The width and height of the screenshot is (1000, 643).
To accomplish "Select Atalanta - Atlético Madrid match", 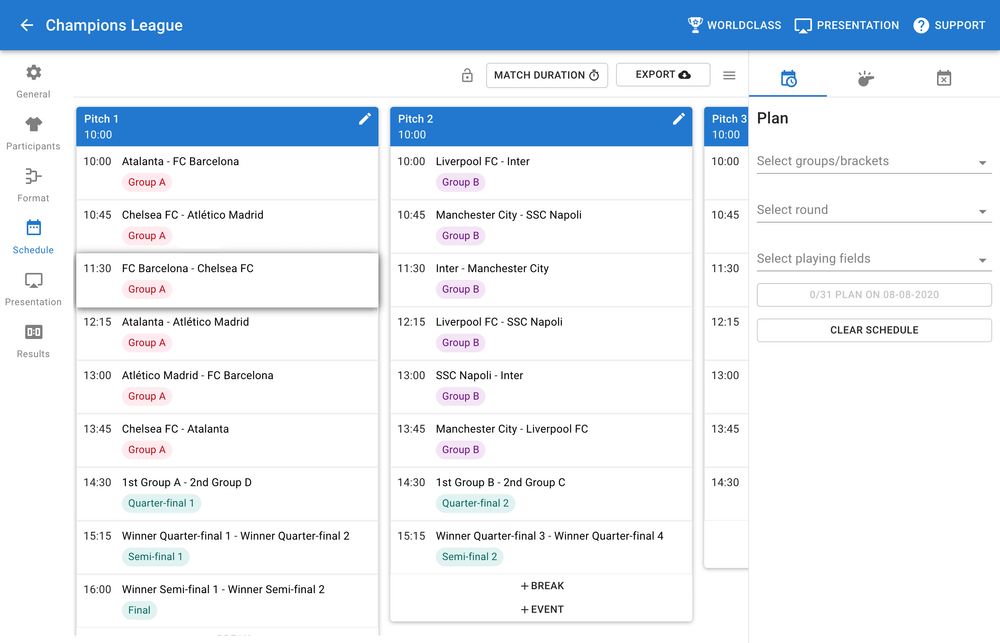I will point(227,334).
